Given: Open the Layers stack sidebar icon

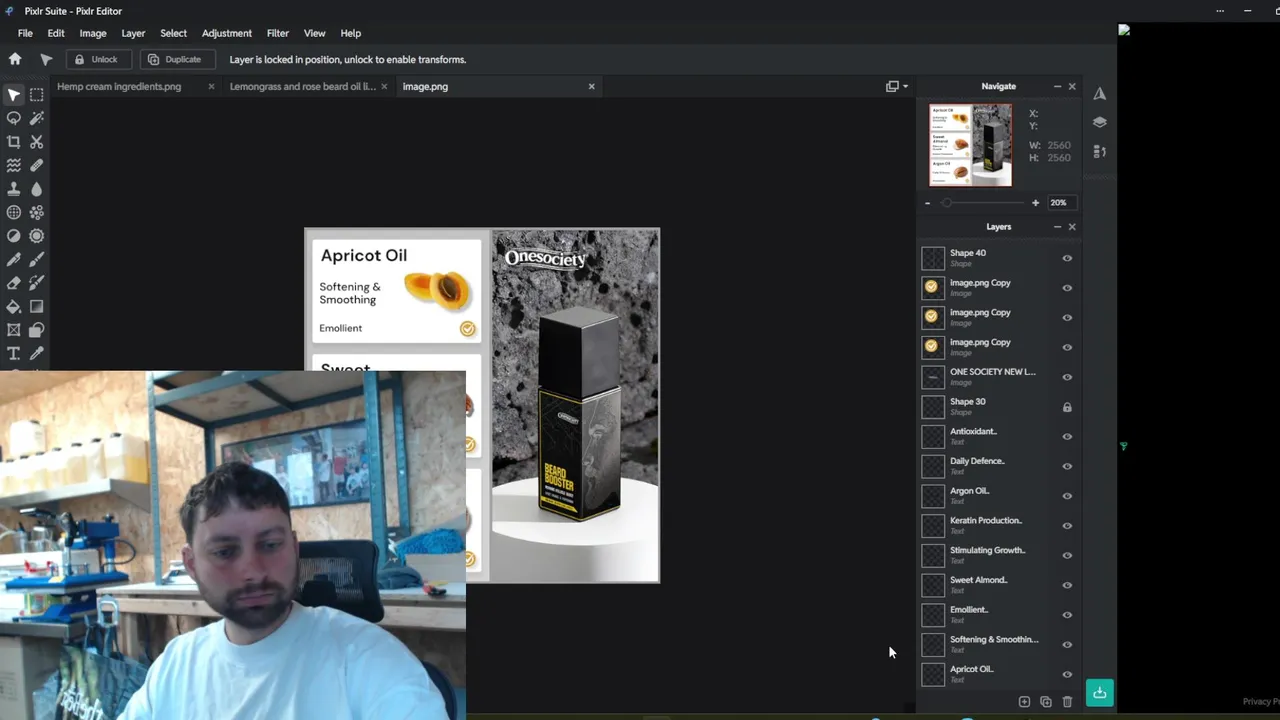Looking at the screenshot, I should pos(1099,122).
